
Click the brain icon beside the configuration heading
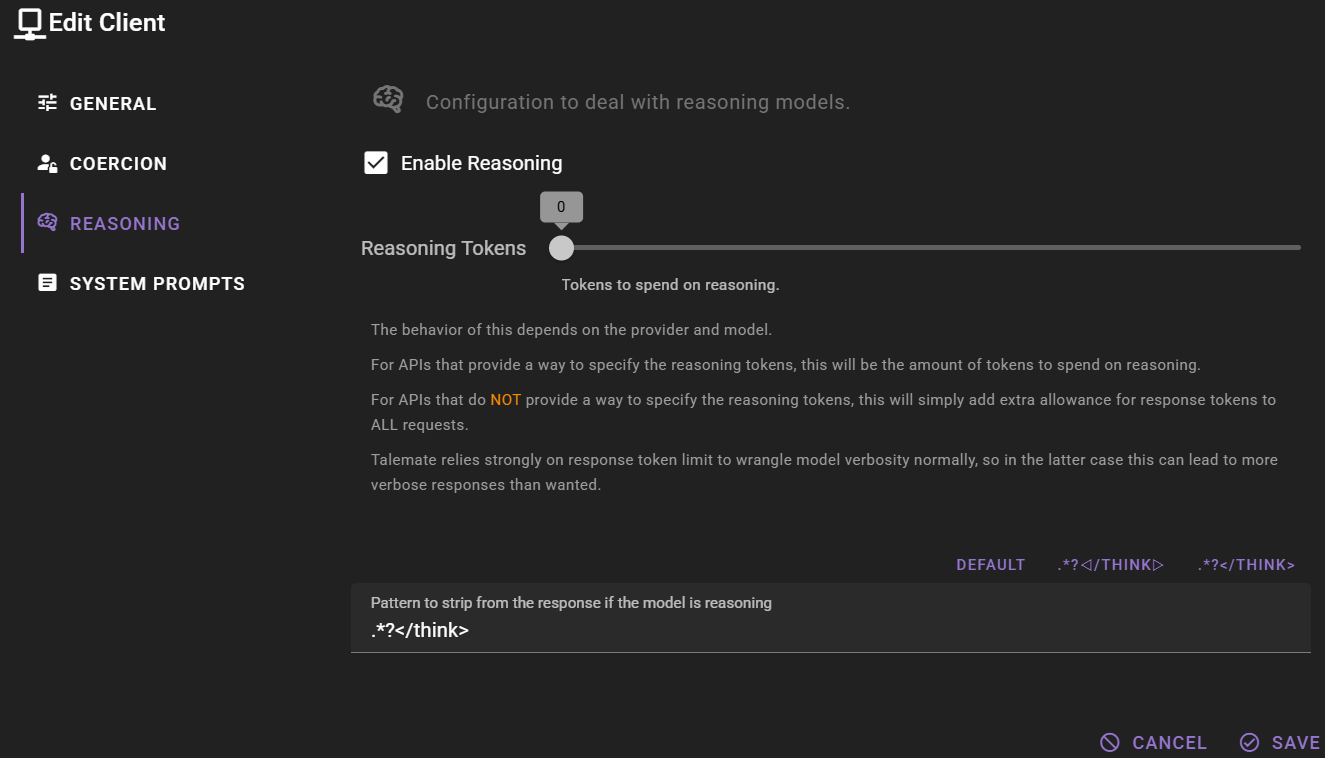click(388, 99)
